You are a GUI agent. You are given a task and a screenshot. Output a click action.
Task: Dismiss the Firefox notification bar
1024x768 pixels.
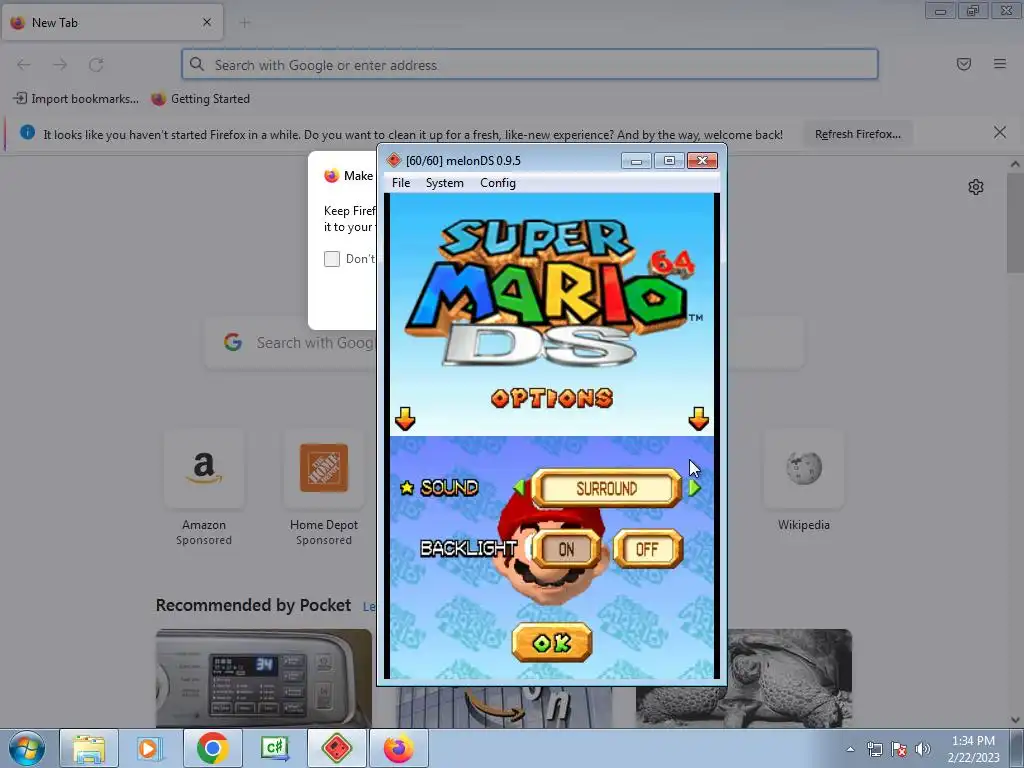pyautogui.click(x=1000, y=133)
